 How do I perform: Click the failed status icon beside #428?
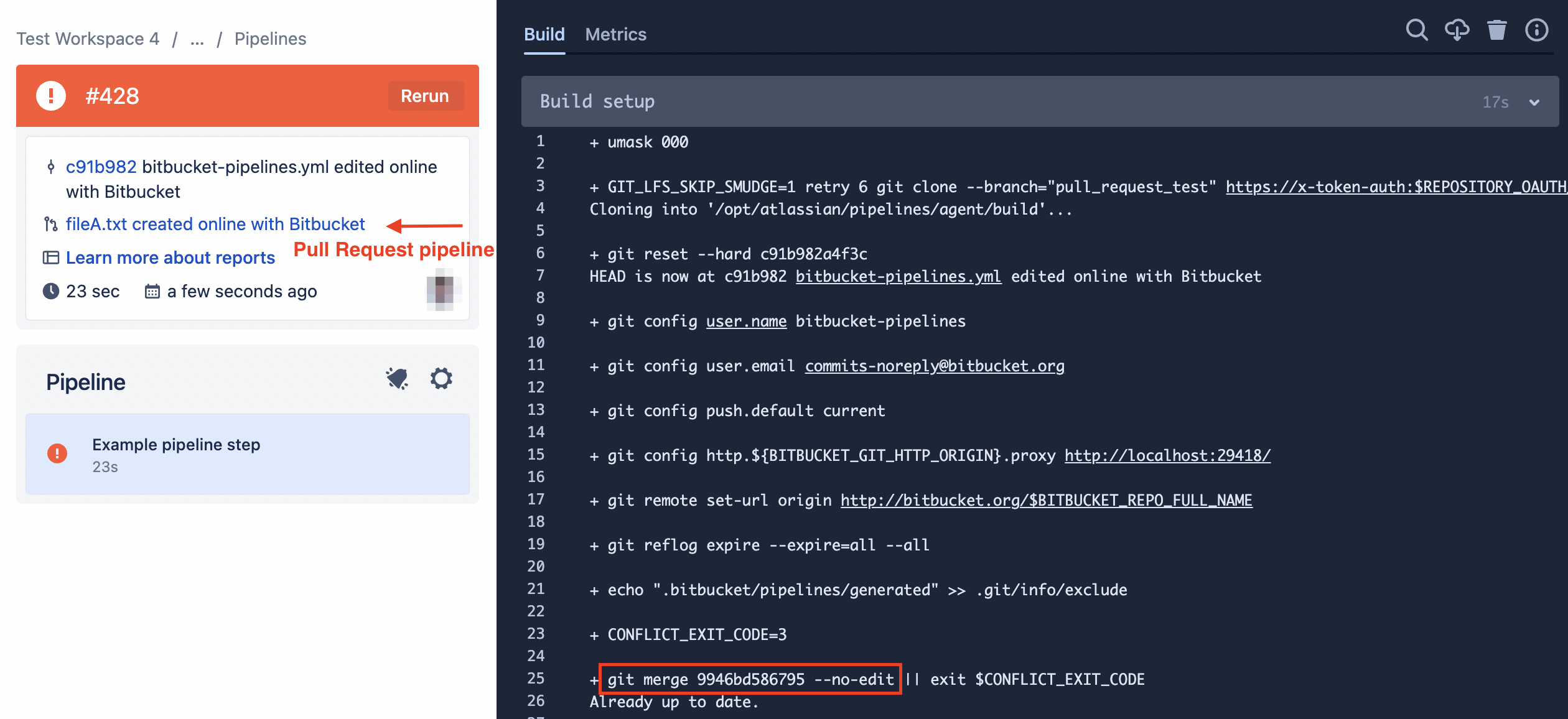(x=51, y=96)
